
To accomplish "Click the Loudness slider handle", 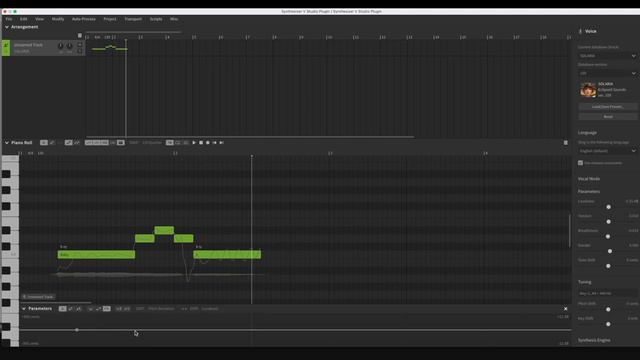I will tap(609, 207).
